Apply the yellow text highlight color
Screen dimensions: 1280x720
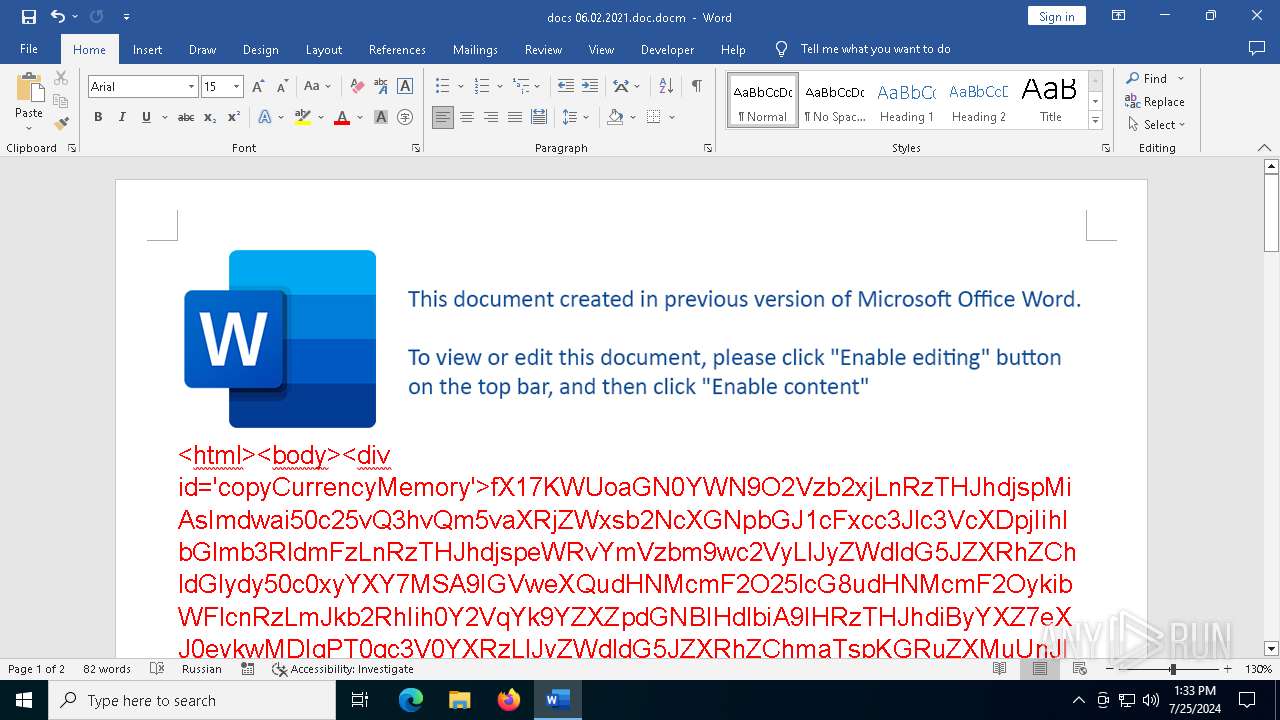(302, 117)
